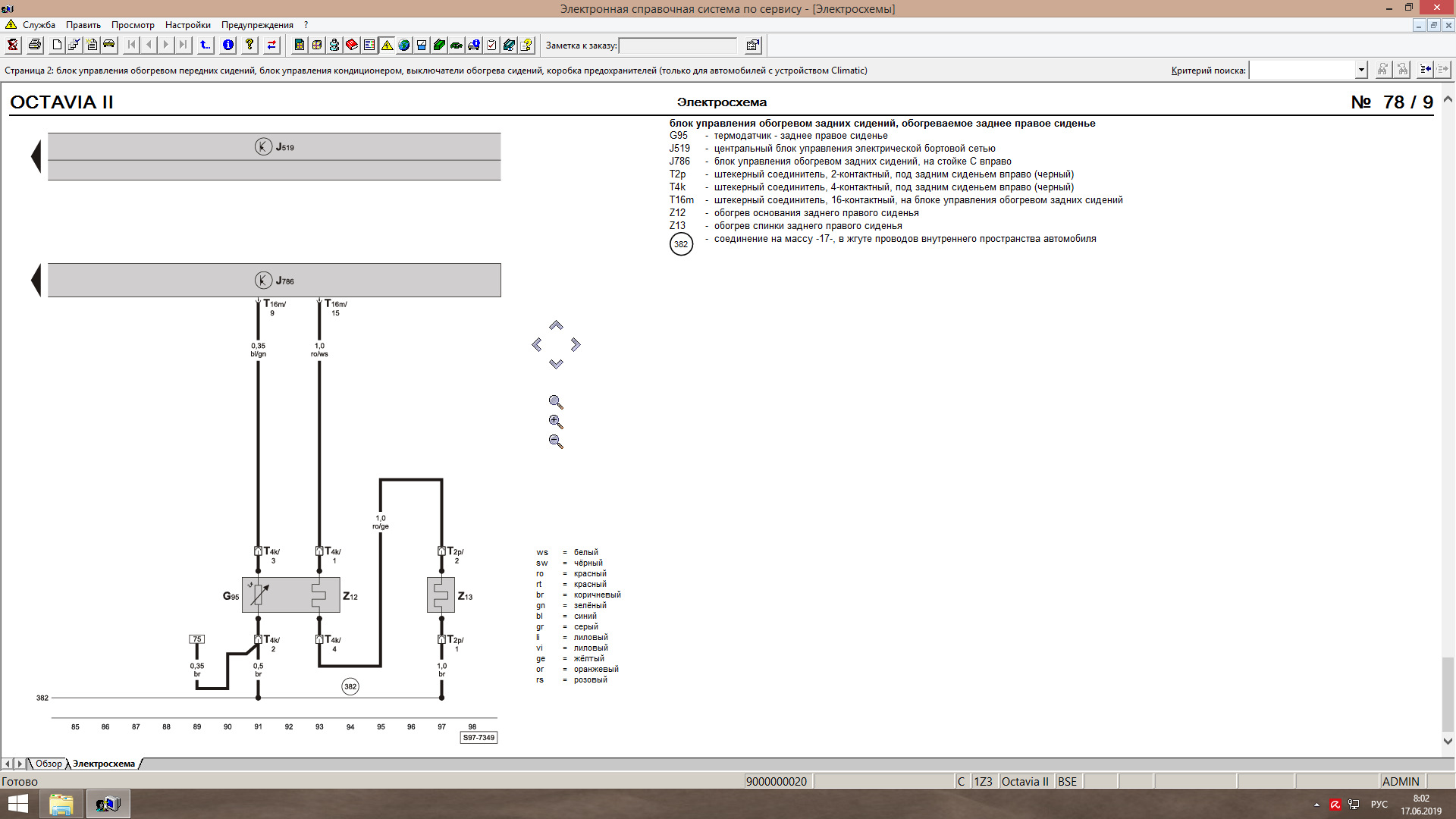Click the yellow car vehicle icon
This screenshot has width=1456, height=819.
pos(109,45)
